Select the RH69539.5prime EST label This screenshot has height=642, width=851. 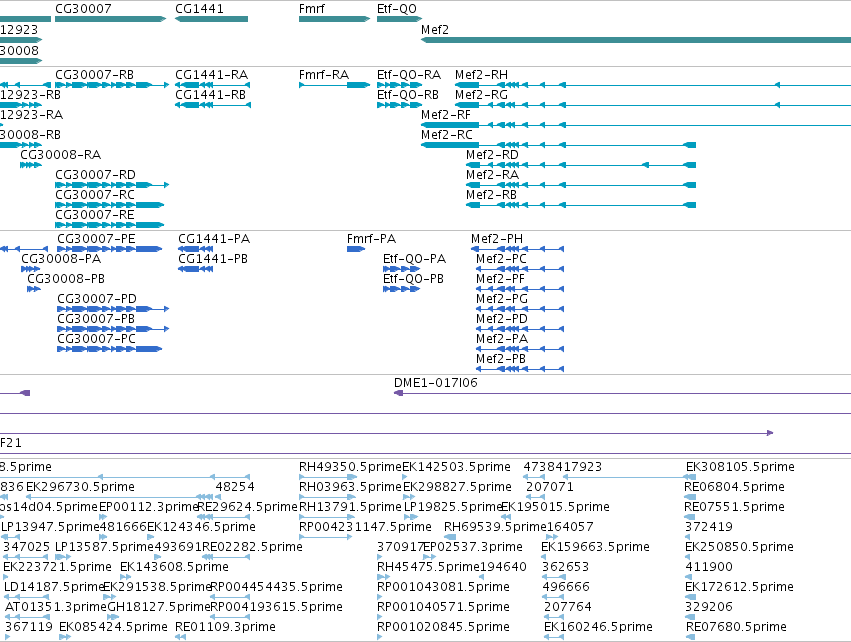[x=495, y=527]
